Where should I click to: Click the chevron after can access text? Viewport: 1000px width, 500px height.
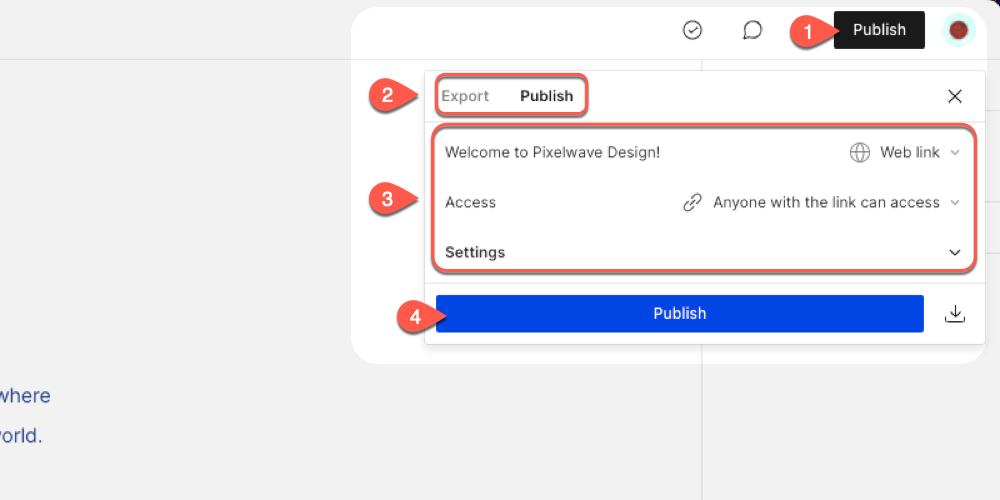pyautogui.click(x=955, y=203)
